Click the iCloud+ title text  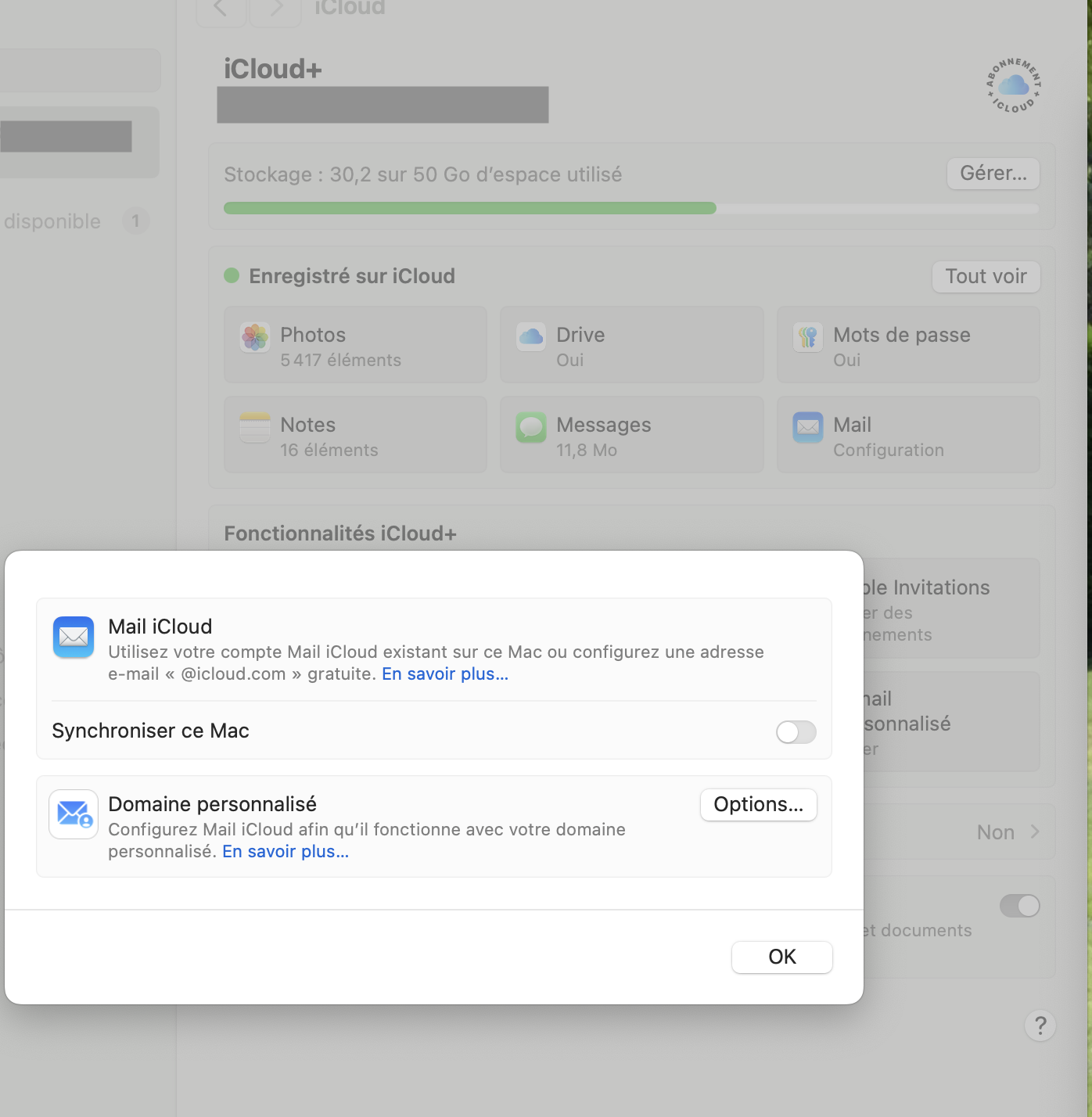point(273,69)
